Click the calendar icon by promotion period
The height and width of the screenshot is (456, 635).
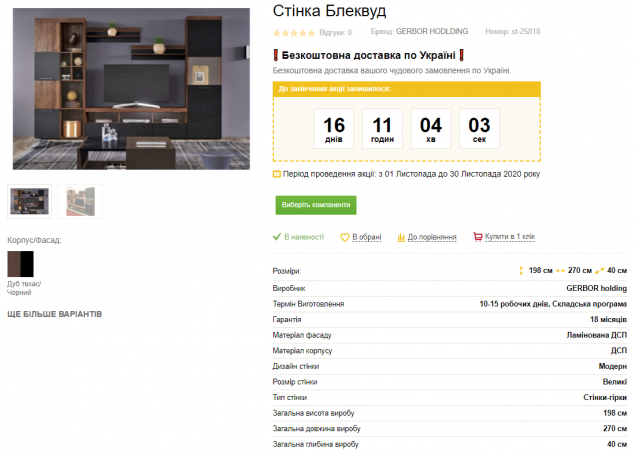coord(277,174)
